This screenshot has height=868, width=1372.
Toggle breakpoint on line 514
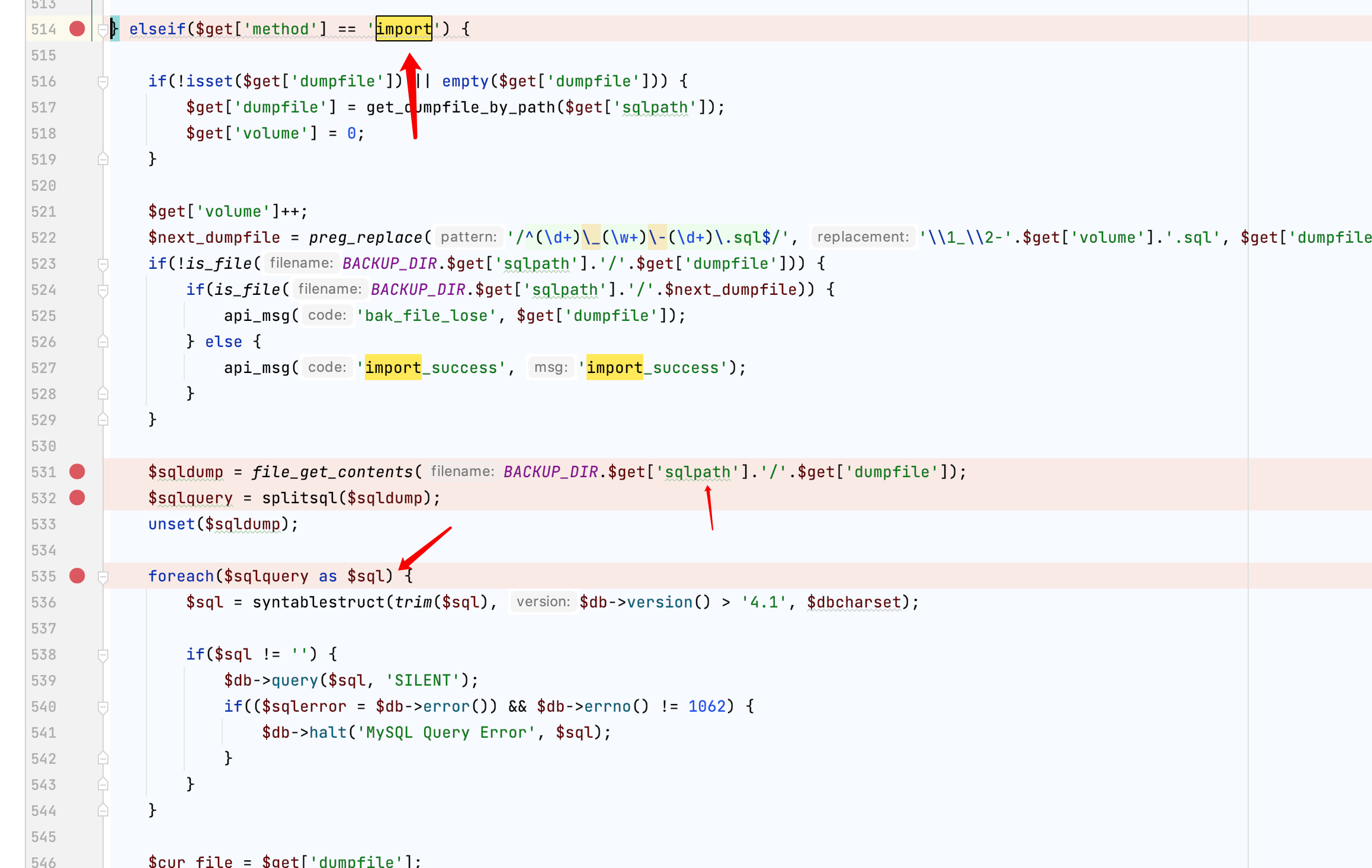[77, 28]
